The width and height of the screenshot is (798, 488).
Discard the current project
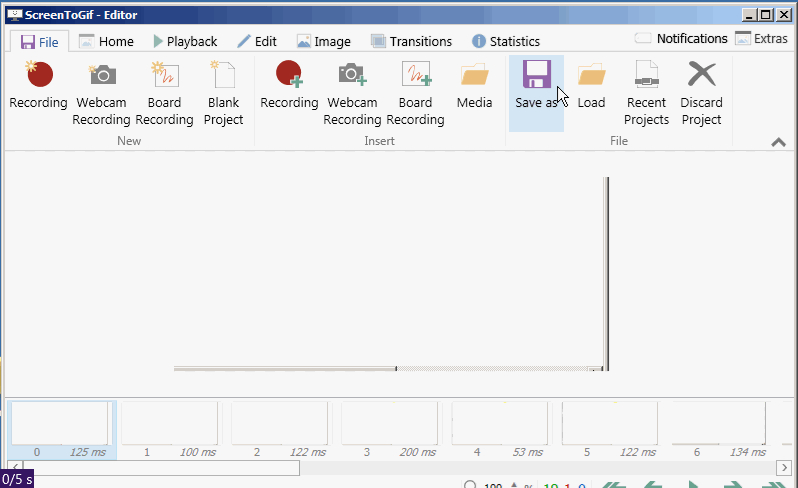(x=701, y=93)
